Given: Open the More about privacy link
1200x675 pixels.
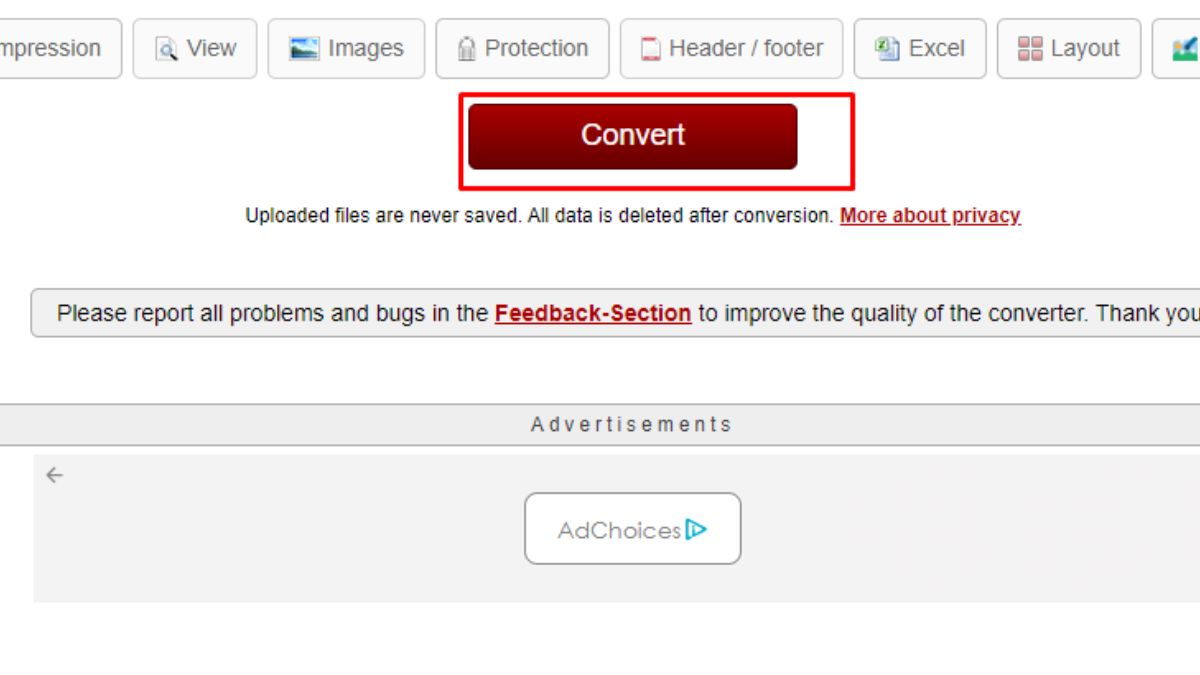Looking at the screenshot, I should [x=930, y=215].
